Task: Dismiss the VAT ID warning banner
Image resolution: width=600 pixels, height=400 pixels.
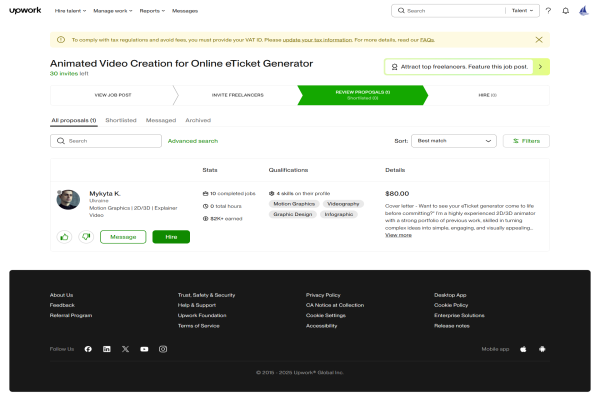Action: [x=539, y=39]
